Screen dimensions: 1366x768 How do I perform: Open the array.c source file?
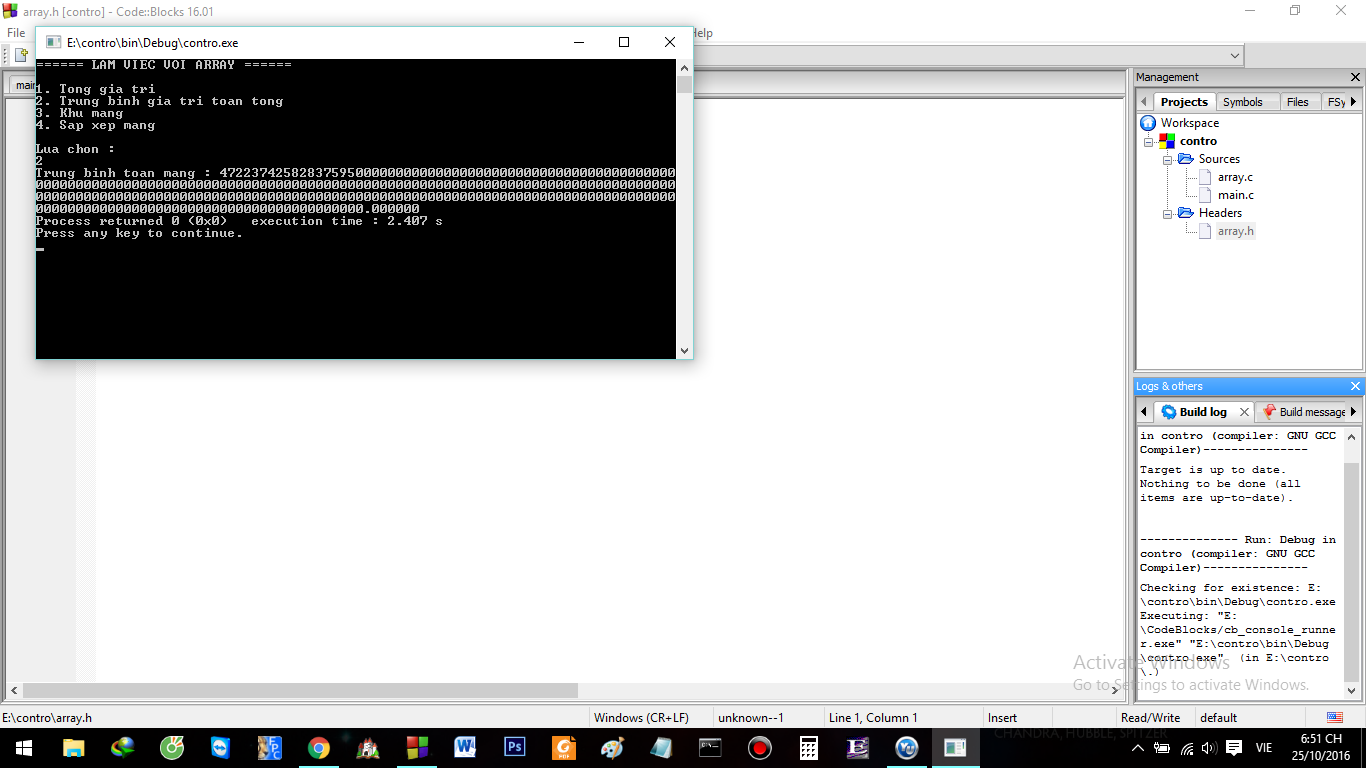(1235, 177)
